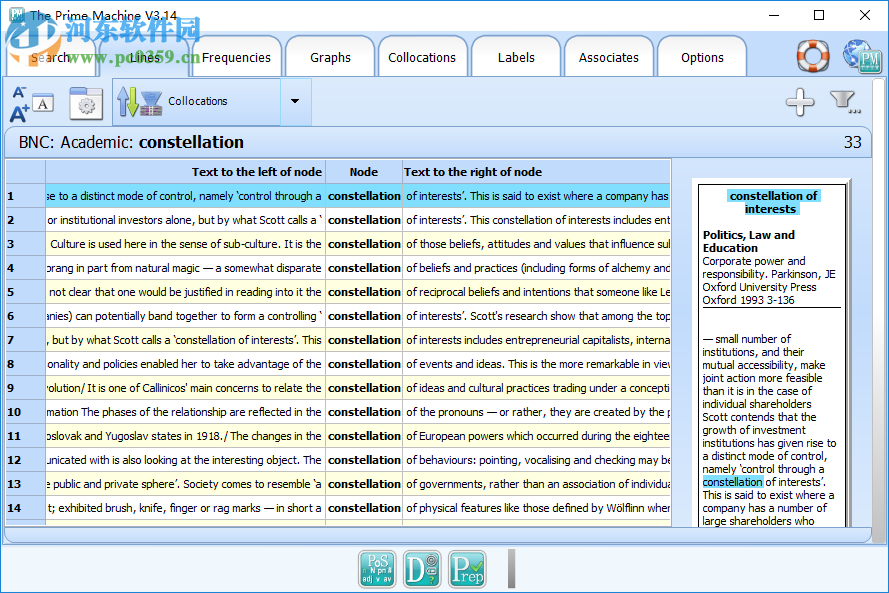Open help via the lifebuoy icon
Screen dimensions: 889x593
pos(813,56)
